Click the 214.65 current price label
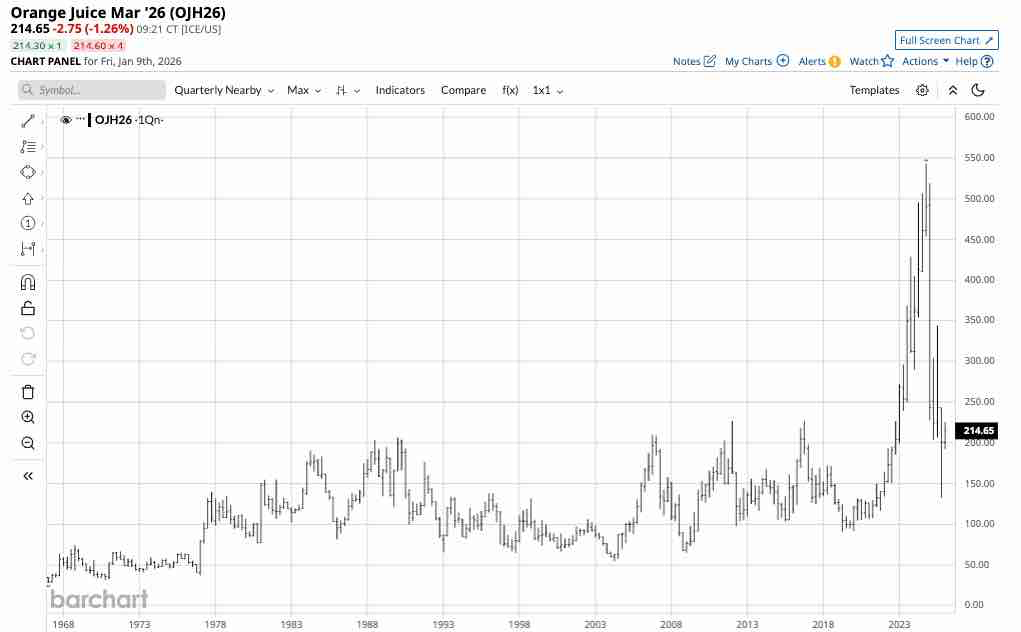Viewport: 1021px width, 632px height. pos(978,430)
